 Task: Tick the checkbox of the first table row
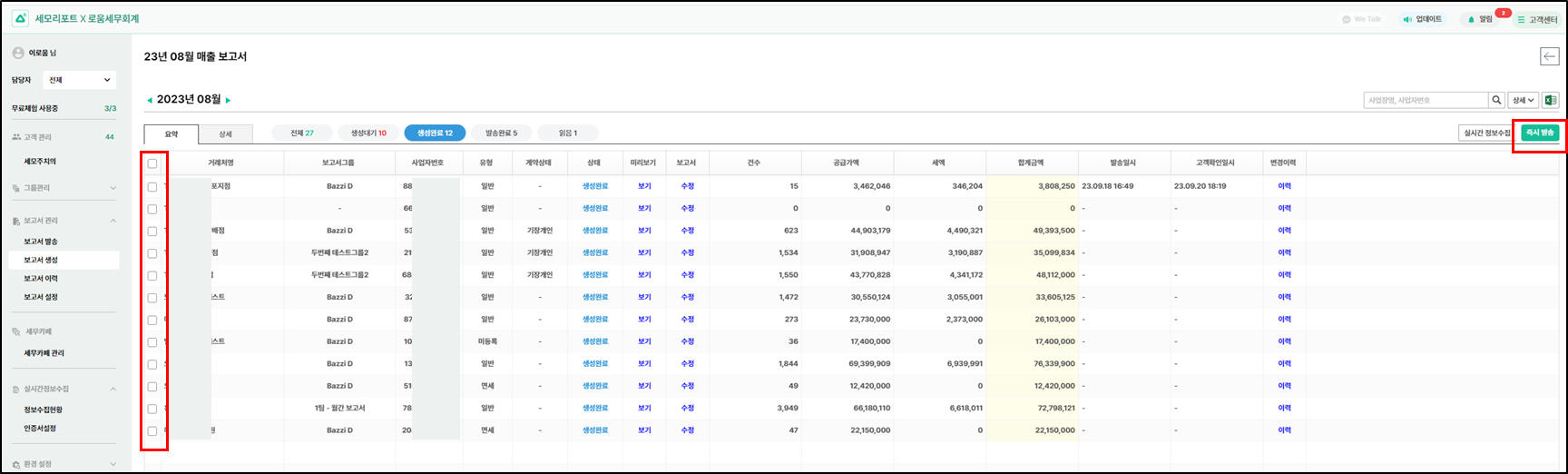(152, 187)
